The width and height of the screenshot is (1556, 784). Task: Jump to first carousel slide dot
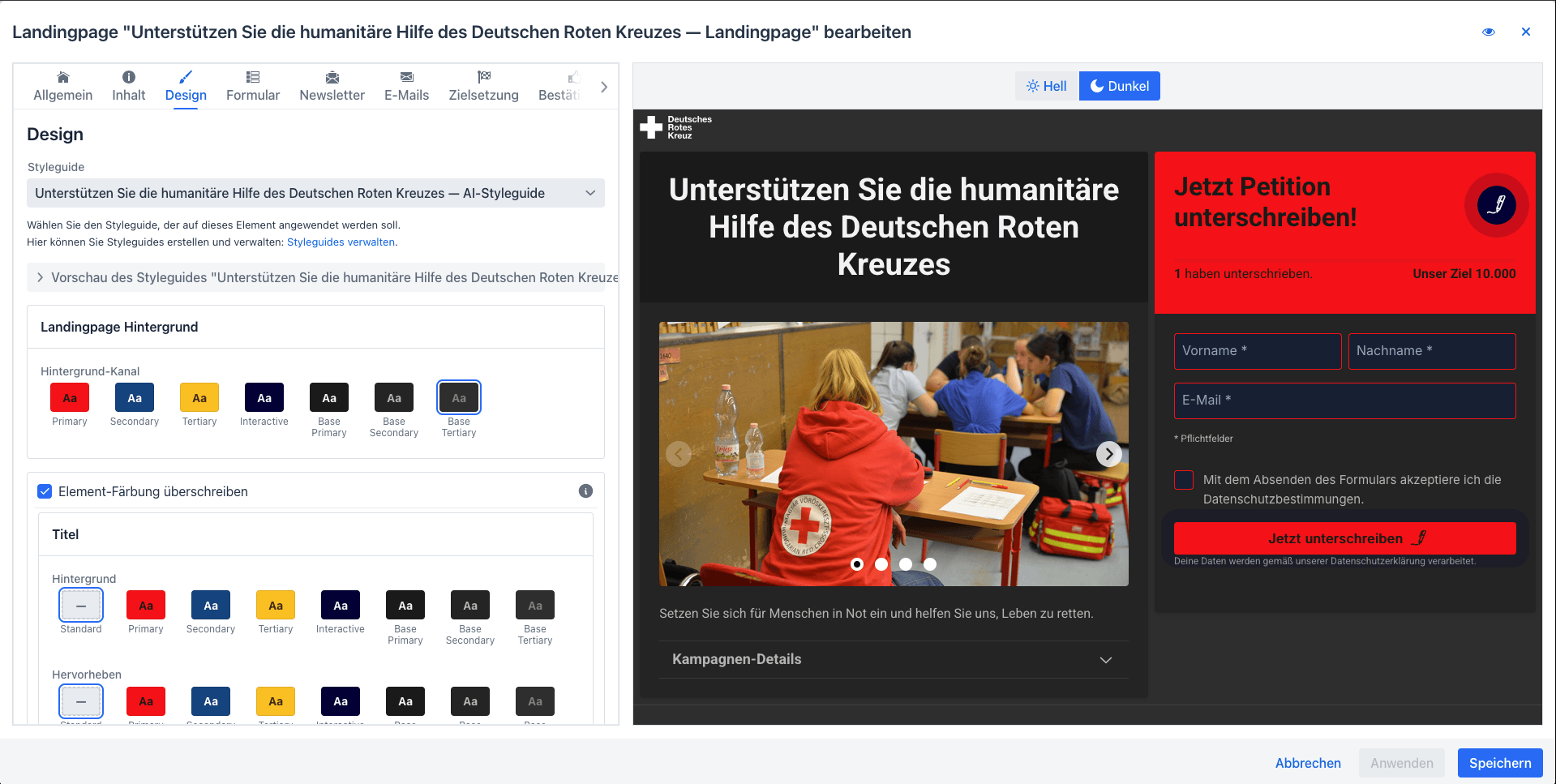point(857,564)
